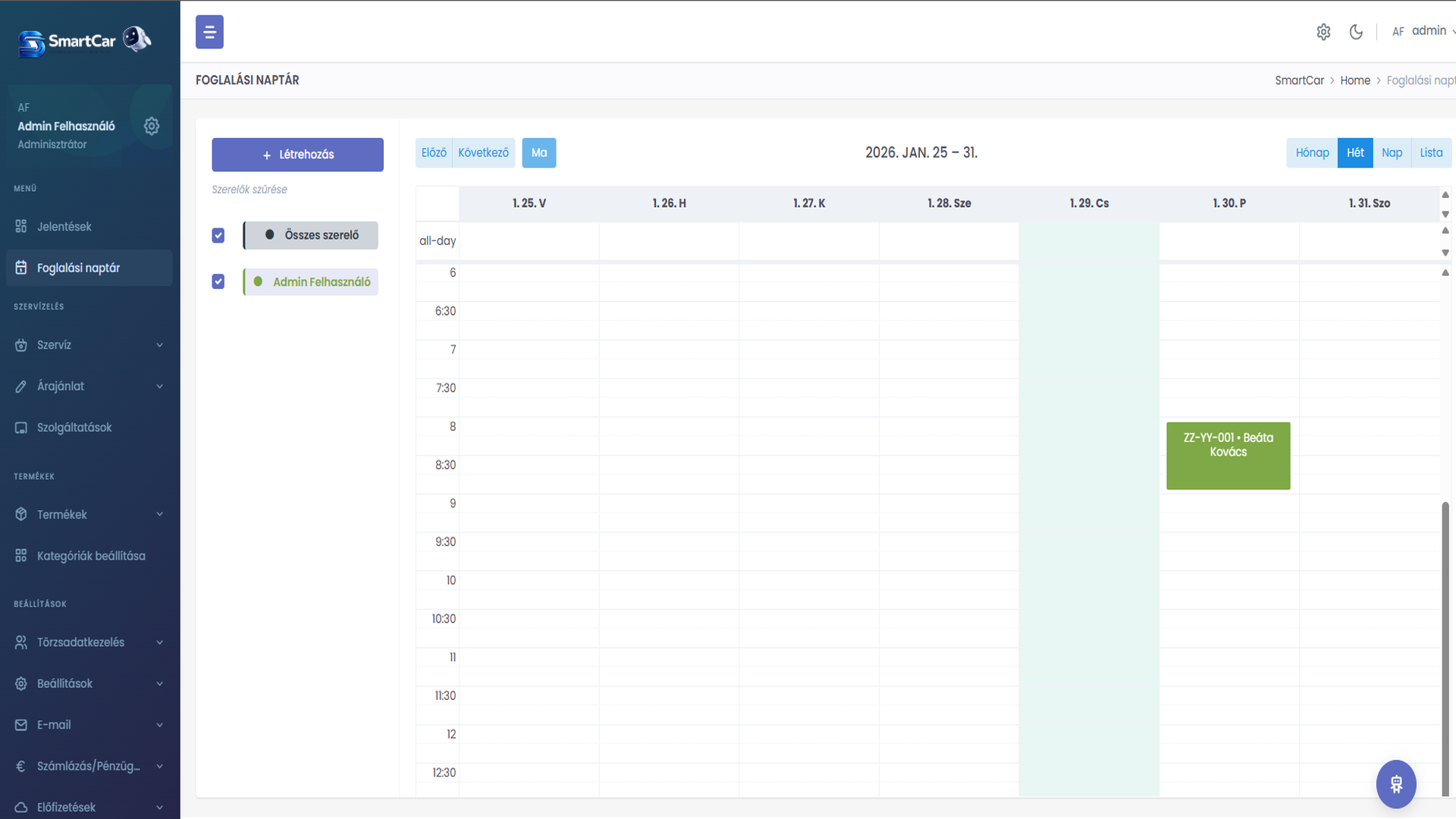Click the Jelentések sidebar icon
This screenshot has height=819, width=1456.
(x=21, y=227)
